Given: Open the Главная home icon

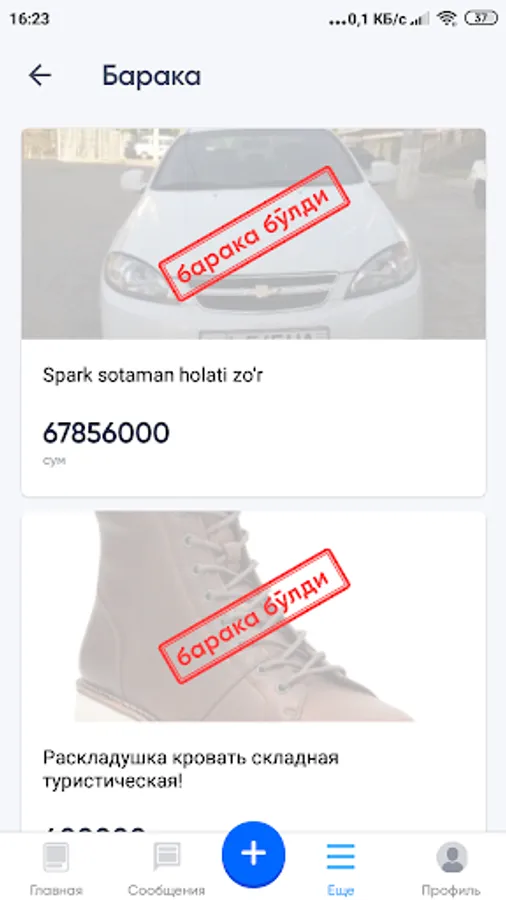Looking at the screenshot, I should [56, 857].
